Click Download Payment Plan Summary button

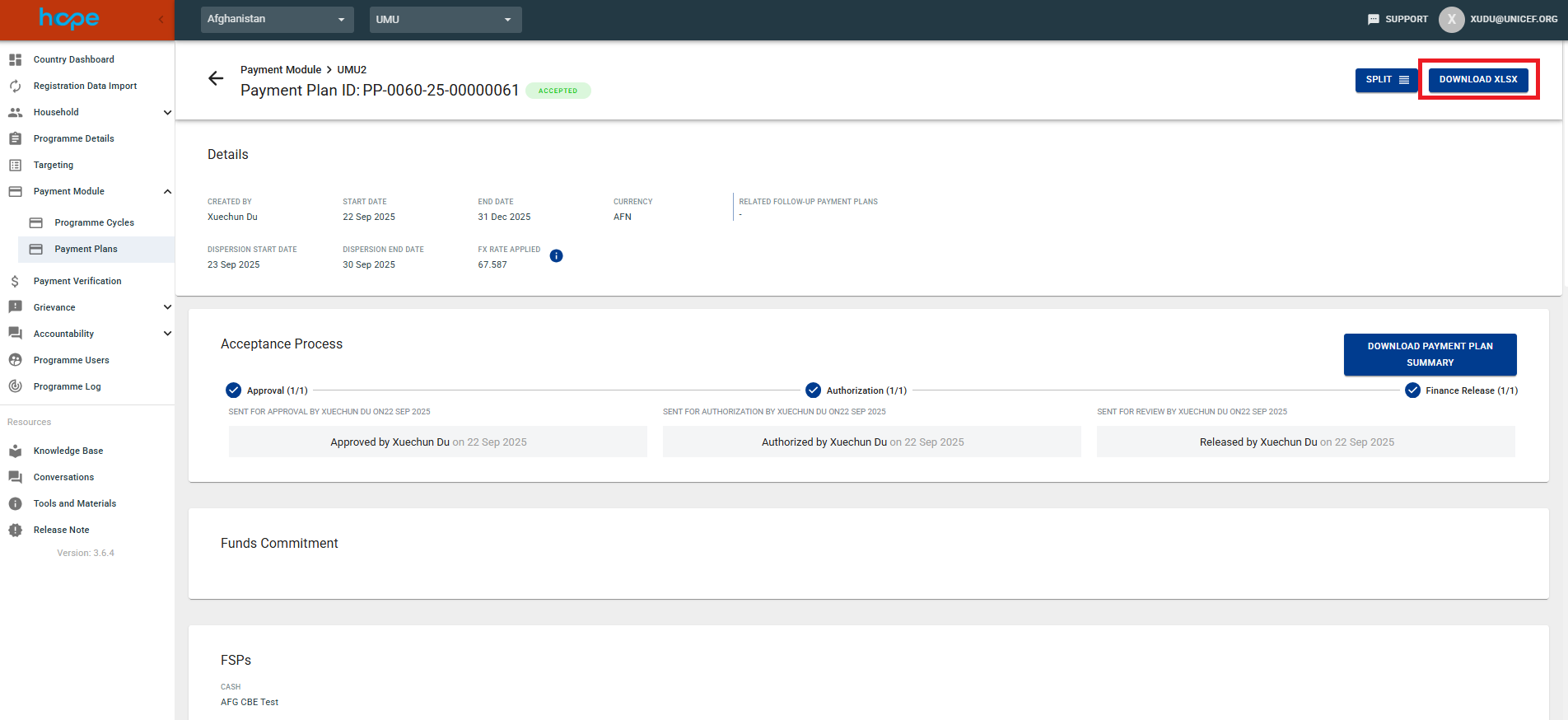click(x=1430, y=354)
